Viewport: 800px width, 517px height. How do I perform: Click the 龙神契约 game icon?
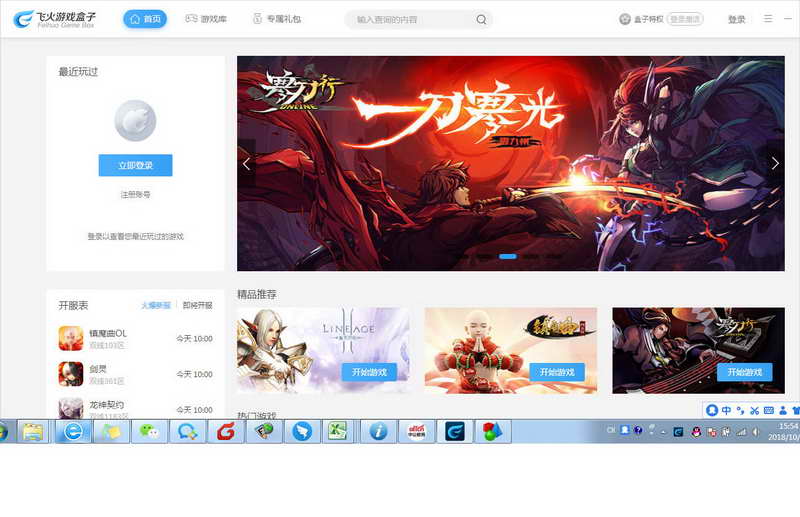pyautogui.click(x=71, y=408)
